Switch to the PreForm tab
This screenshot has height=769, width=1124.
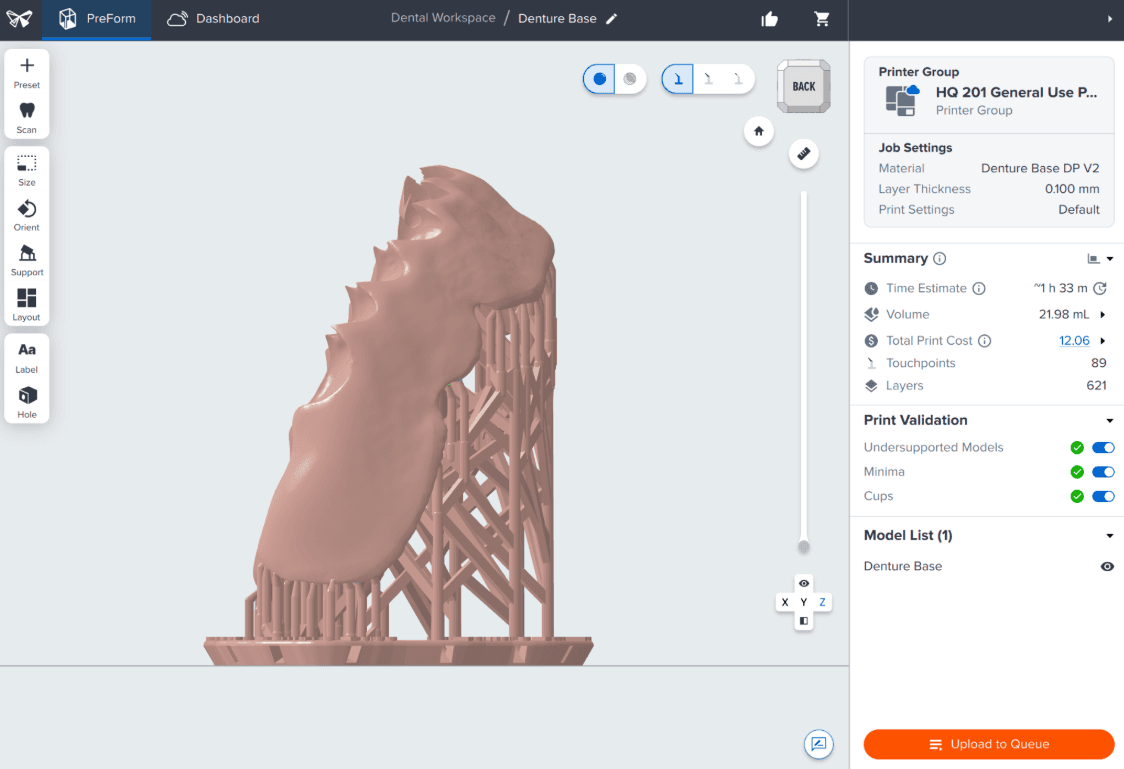tap(97, 19)
